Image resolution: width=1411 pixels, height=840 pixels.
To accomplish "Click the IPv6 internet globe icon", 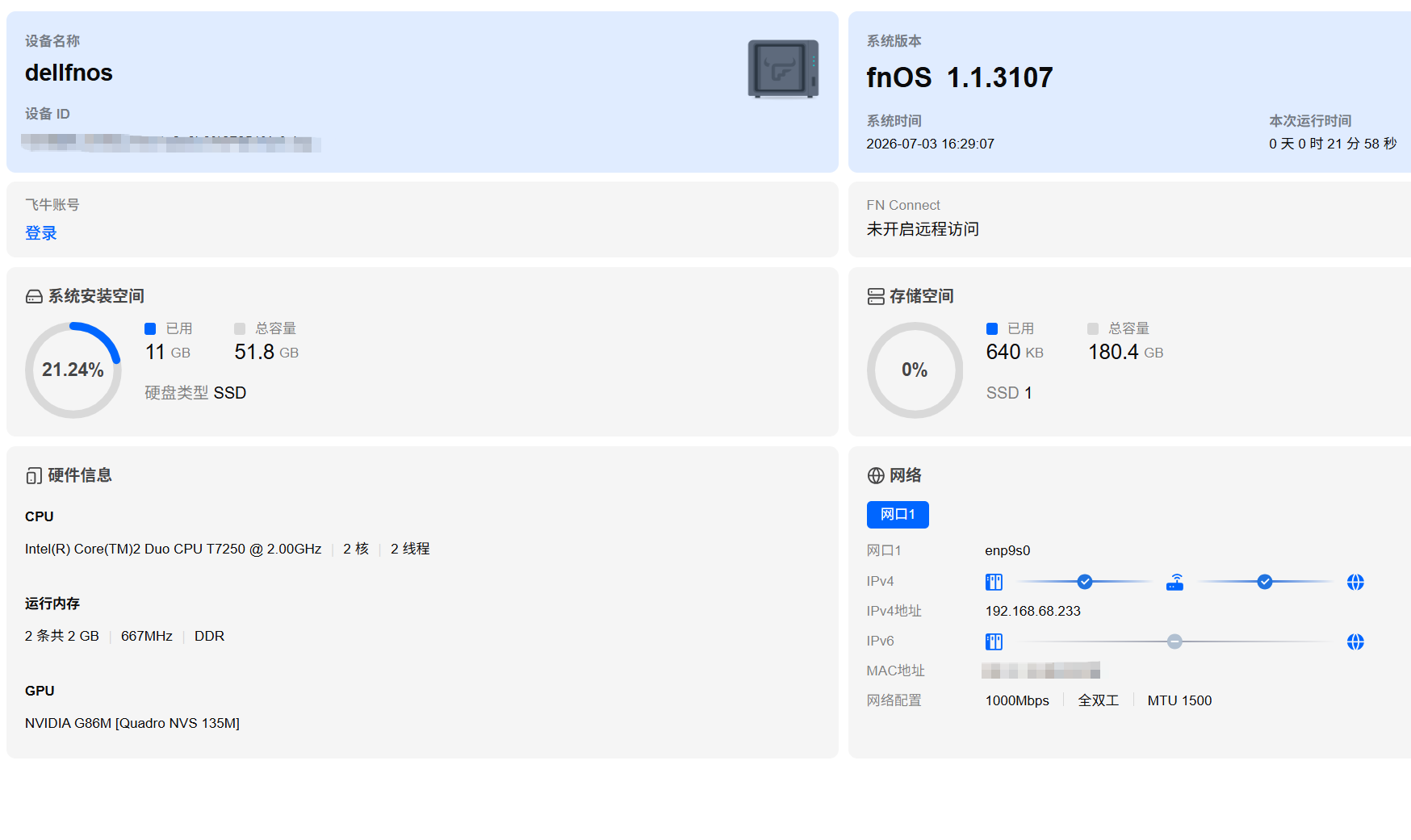I will point(1355,641).
